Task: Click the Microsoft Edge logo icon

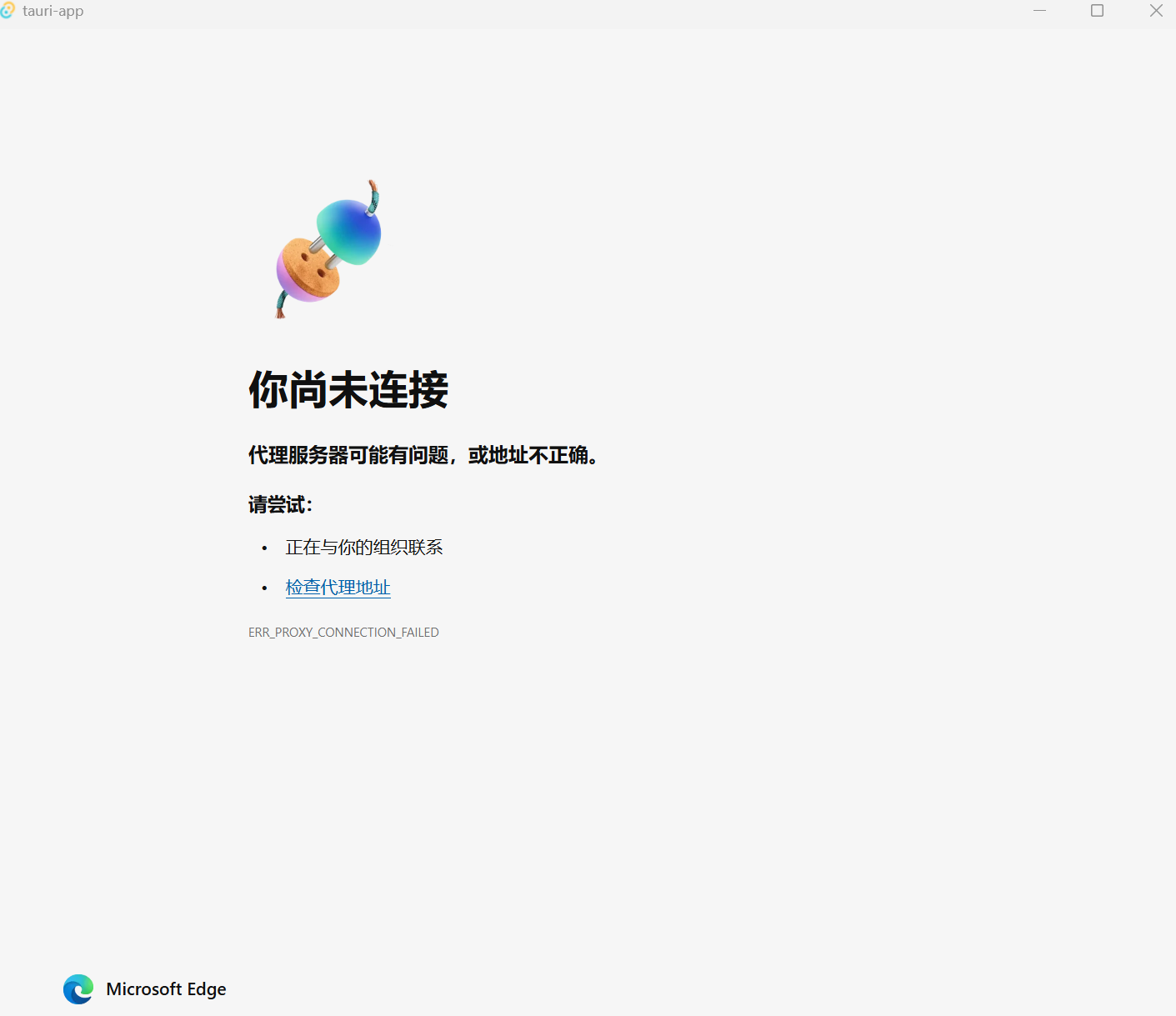Action: (x=78, y=989)
